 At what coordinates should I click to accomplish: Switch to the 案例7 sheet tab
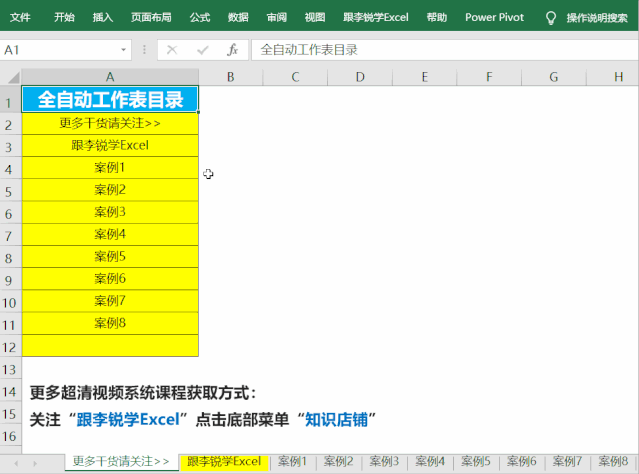(x=567, y=462)
